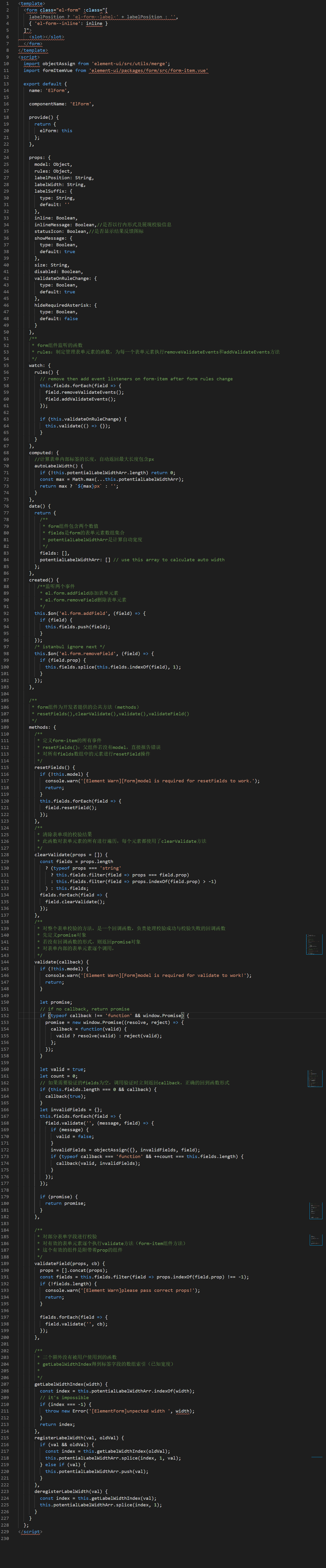
Task: Click the 'labelPosition: String,' prop line
Action: click(x=64, y=178)
